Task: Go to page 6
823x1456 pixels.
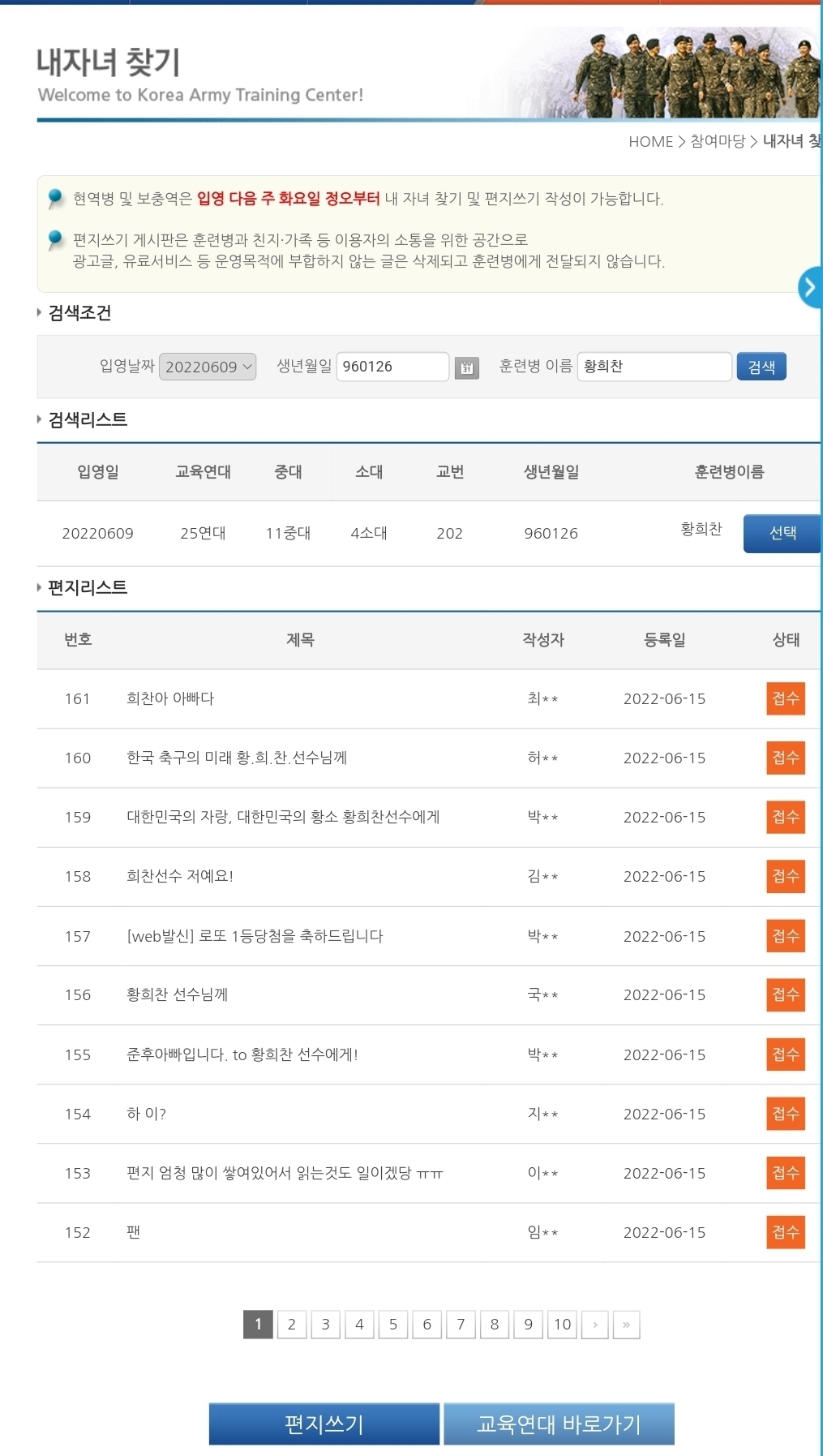Action: (x=427, y=1325)
